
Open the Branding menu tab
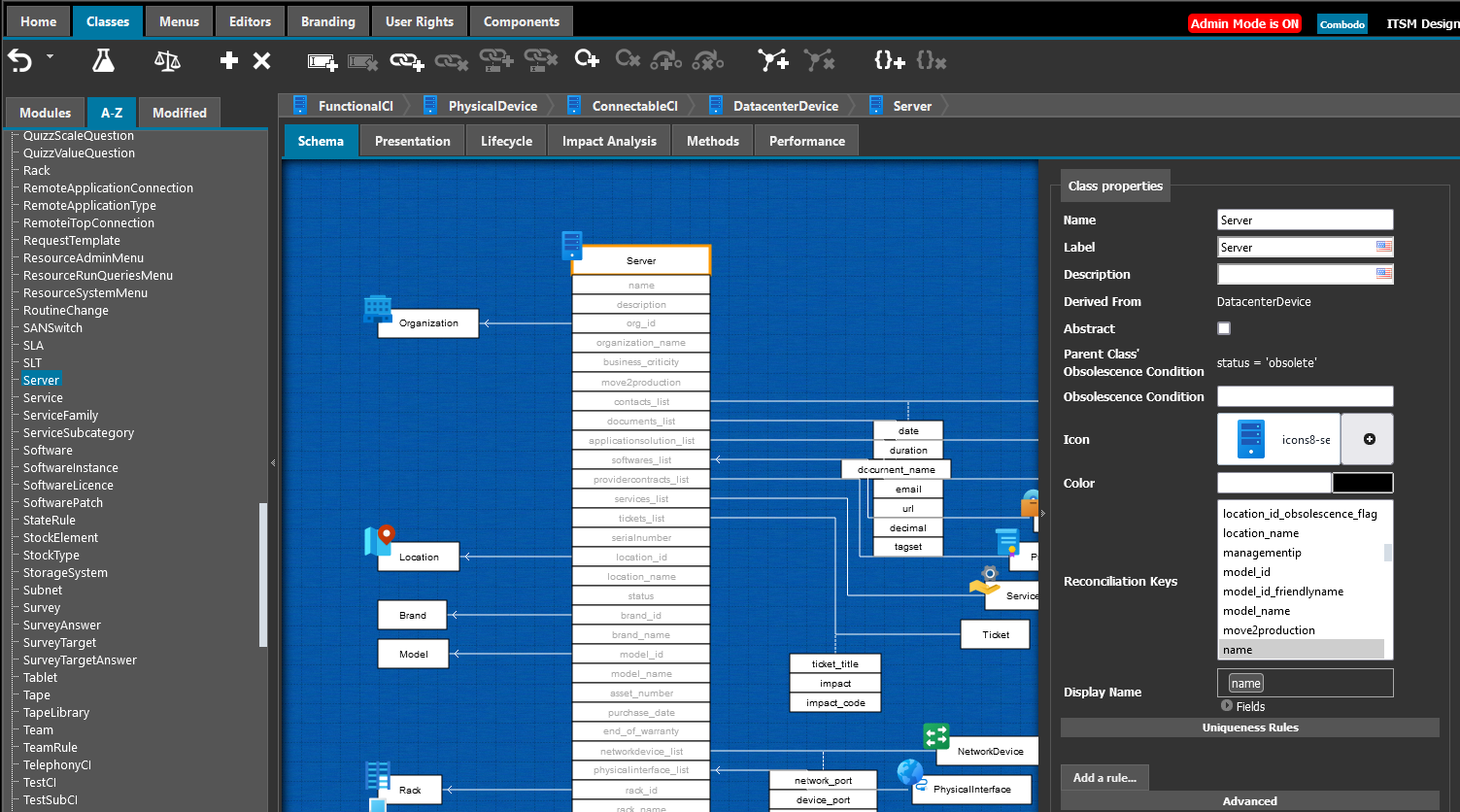(x=327, y=21)
